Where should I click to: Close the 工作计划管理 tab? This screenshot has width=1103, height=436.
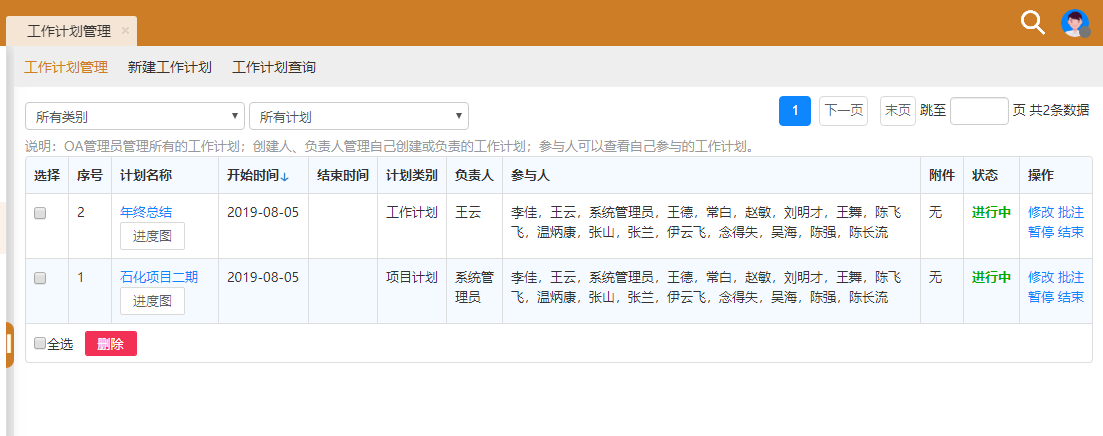click(x=125, y=31)
